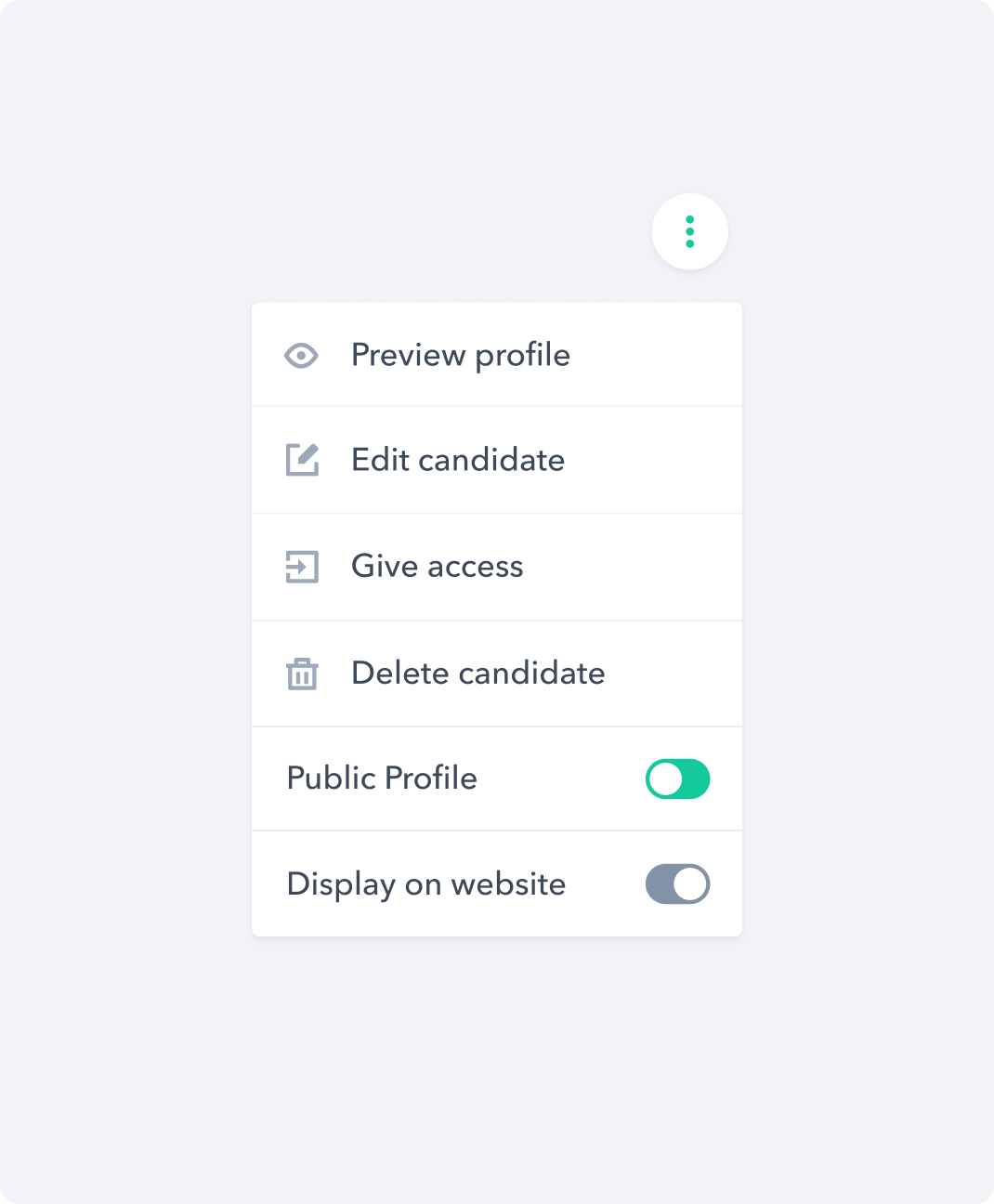Click the arrow-into-box icon for Give access
Image resolution: width=994 pixels, height=1204 pixels.
coord(301,567)
